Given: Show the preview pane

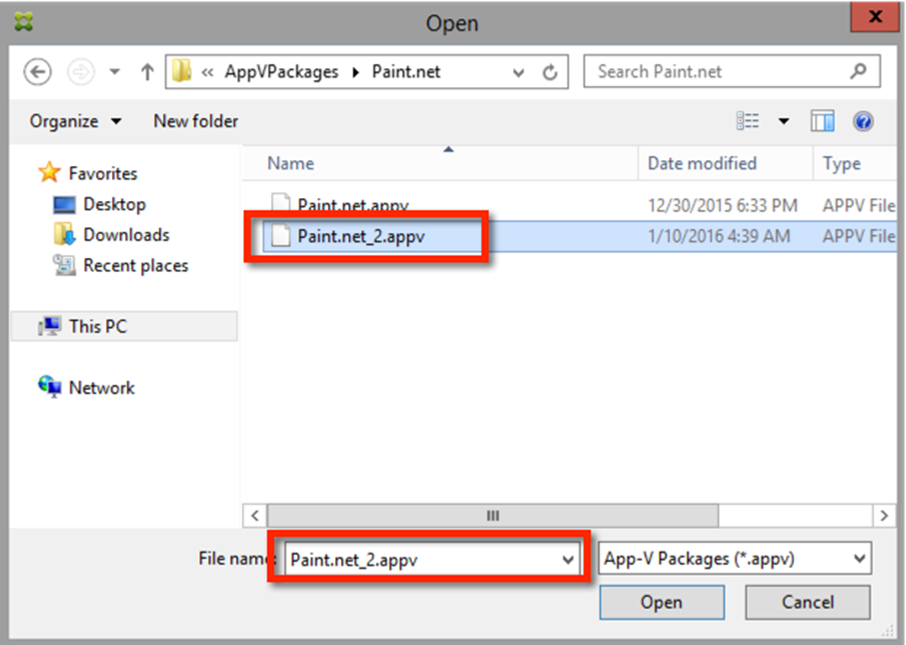Looking at the screenshot, I should (822, 121).
